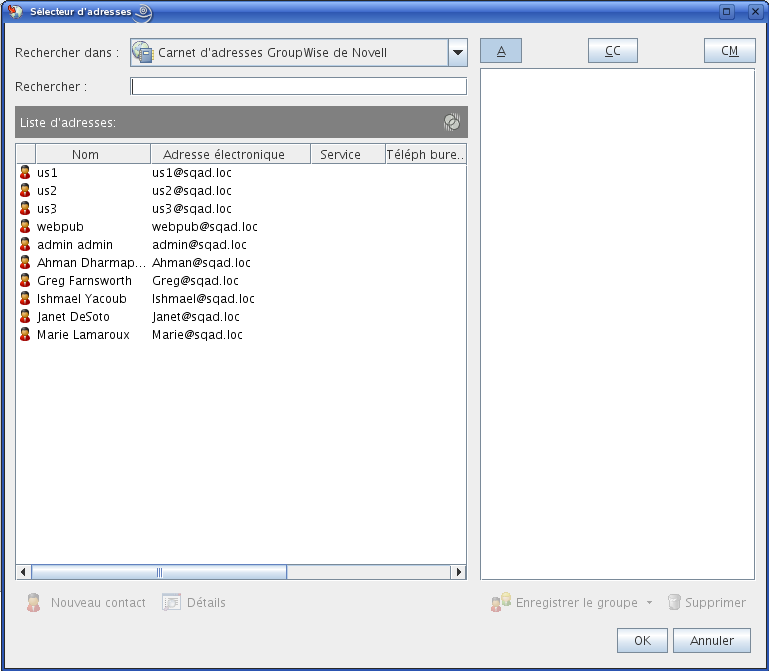769x671 pixels.
Task: Click the Marie@sqad.loc address
Action: (x=197, y=335)
